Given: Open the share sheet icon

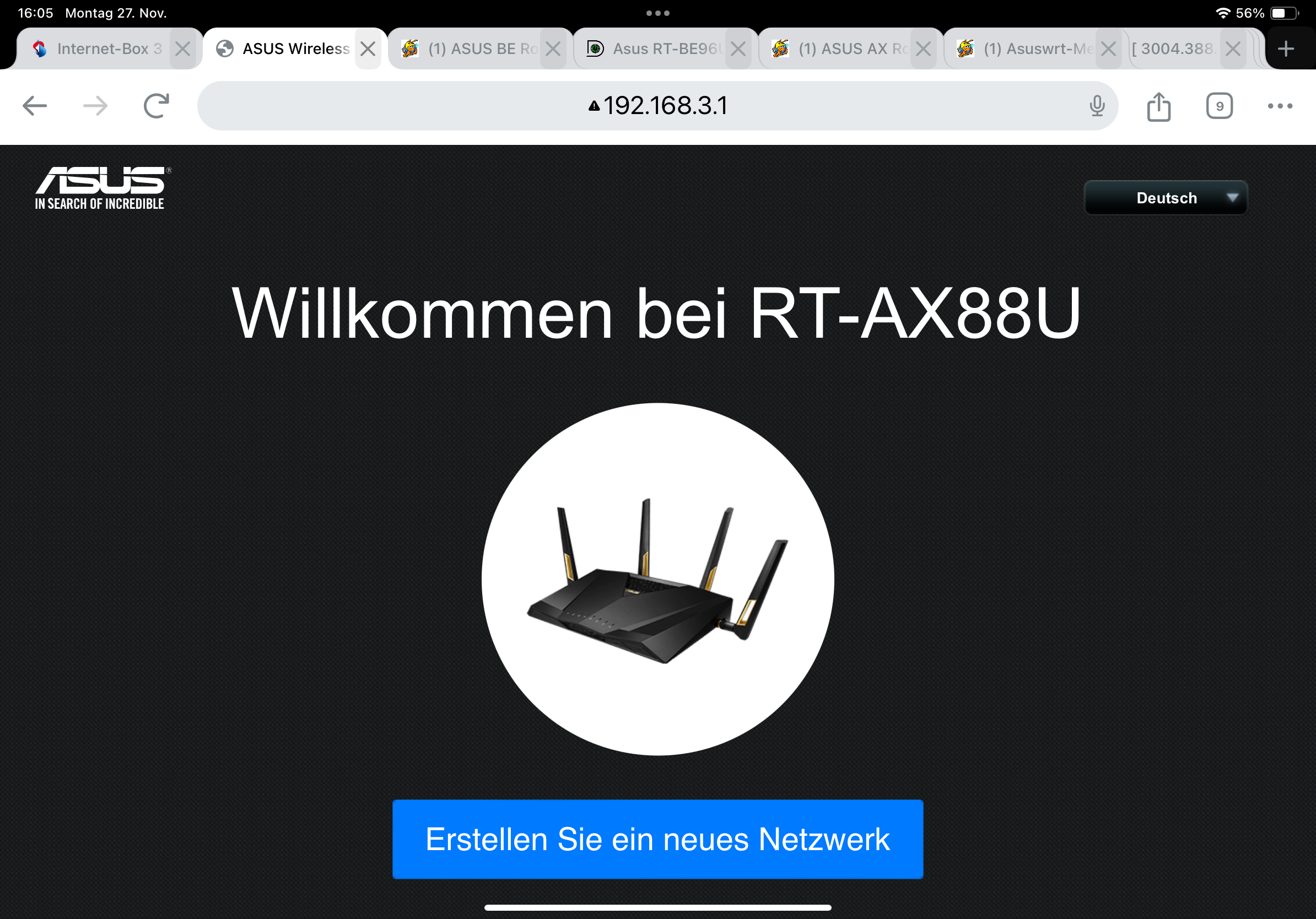Looking at the screenshot, I should tap(1159, 106).
